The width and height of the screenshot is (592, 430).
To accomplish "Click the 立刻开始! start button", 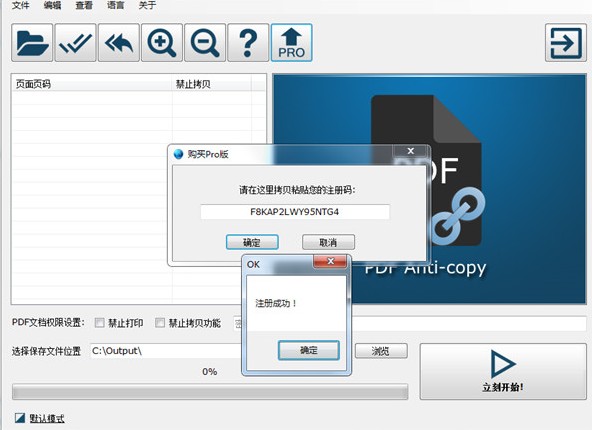I will 503,371.
